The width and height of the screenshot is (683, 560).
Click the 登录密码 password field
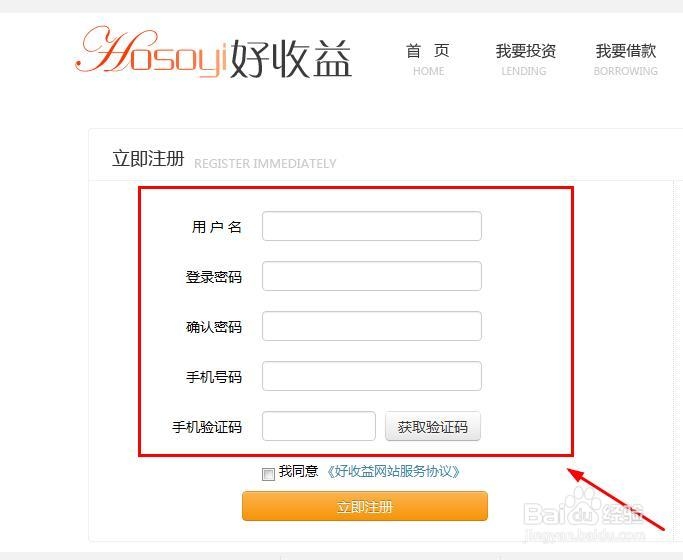click(x=372, y=276)
